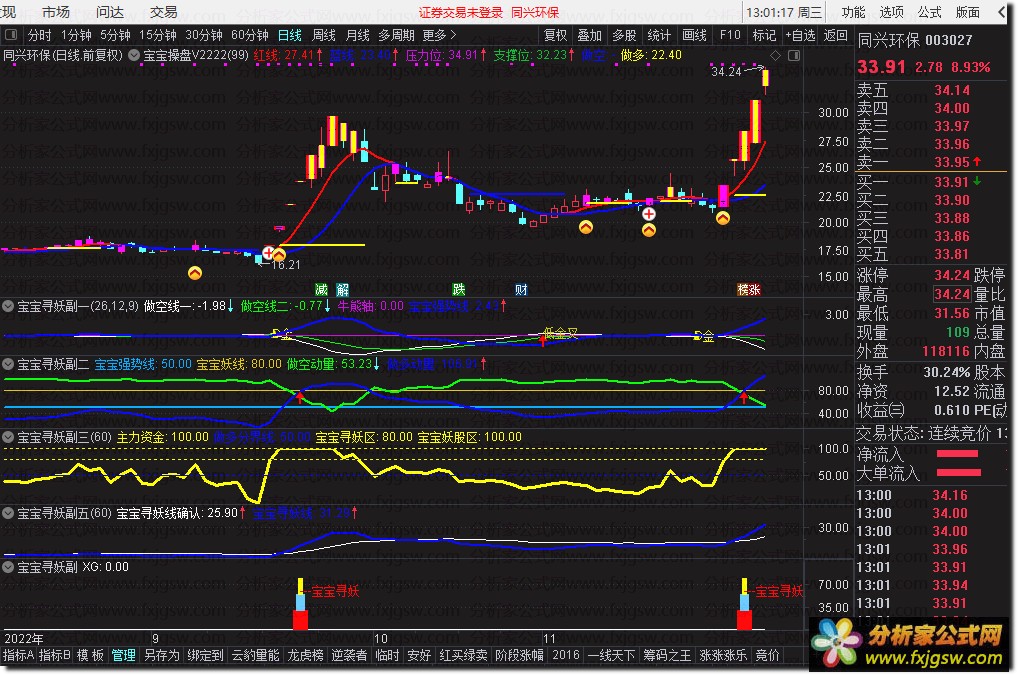The width and height of the screenshot is (1019, 675).
Task: Click the 减 event marker
Action: pos(321,289)
